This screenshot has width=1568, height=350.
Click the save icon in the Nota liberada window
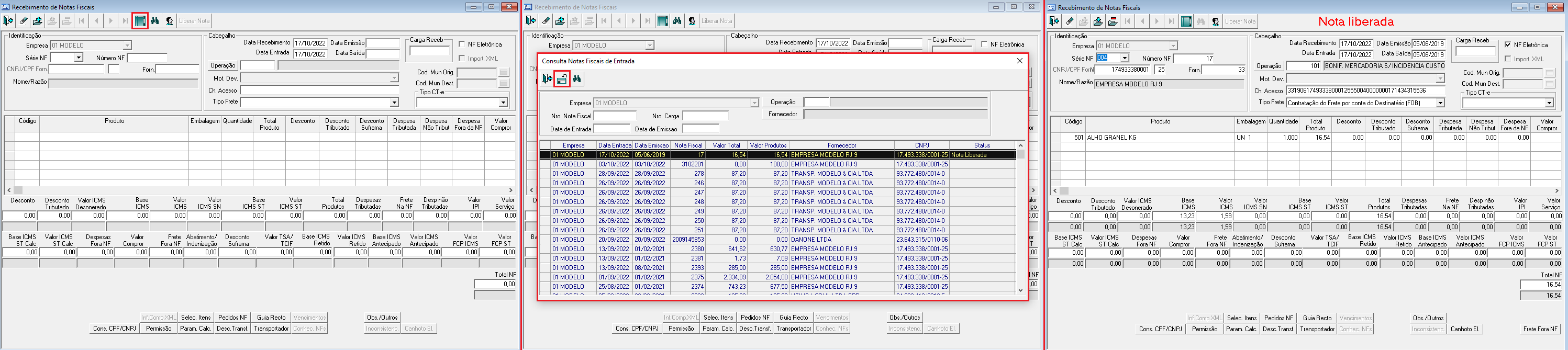pos(1098,21)
